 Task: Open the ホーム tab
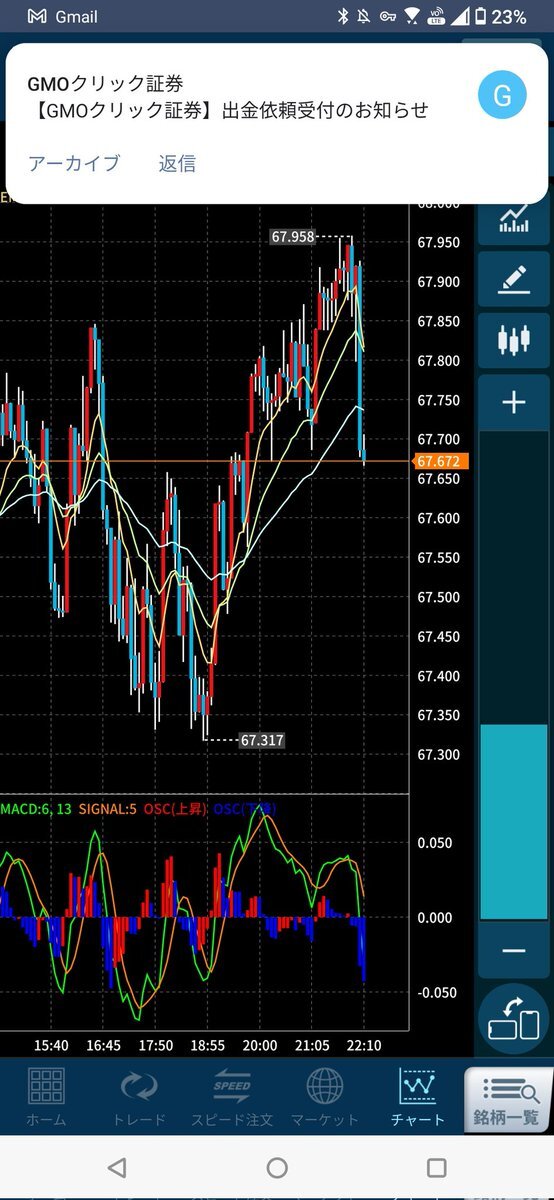[46, 1097]
